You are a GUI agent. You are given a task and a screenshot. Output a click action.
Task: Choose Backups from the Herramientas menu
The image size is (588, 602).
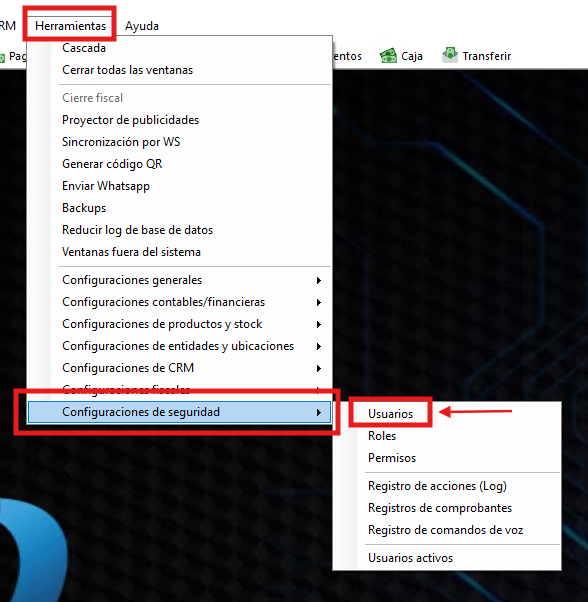[x=84, y=208]
